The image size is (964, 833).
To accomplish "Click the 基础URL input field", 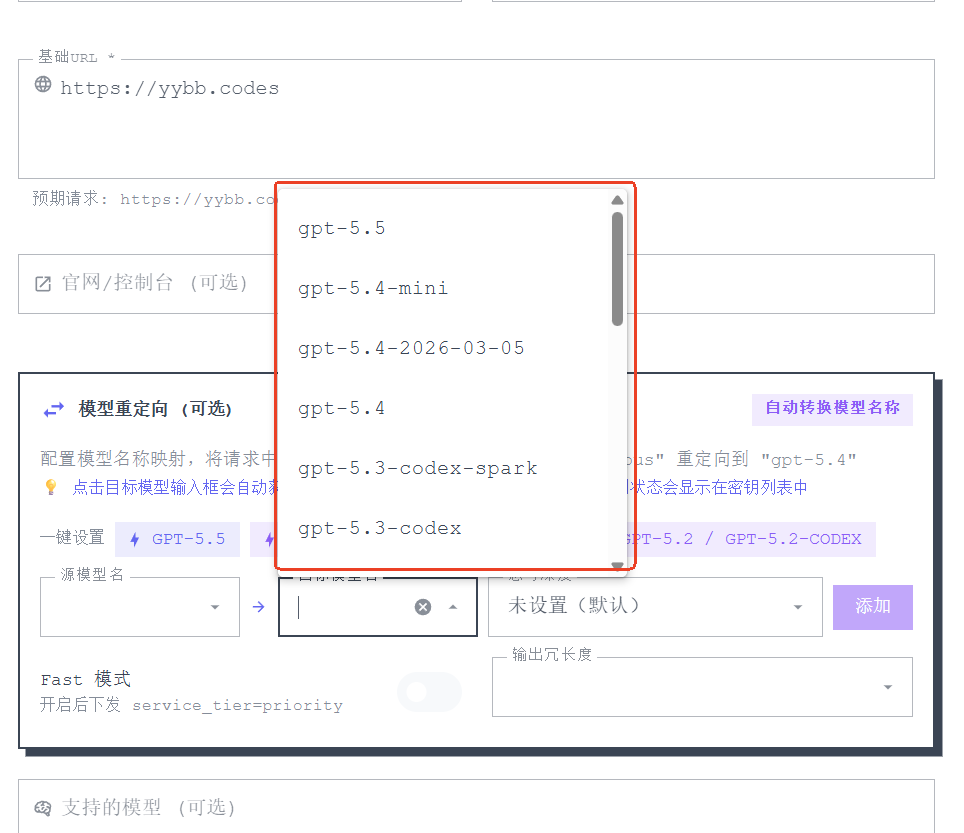I will (x=476, y=119).
